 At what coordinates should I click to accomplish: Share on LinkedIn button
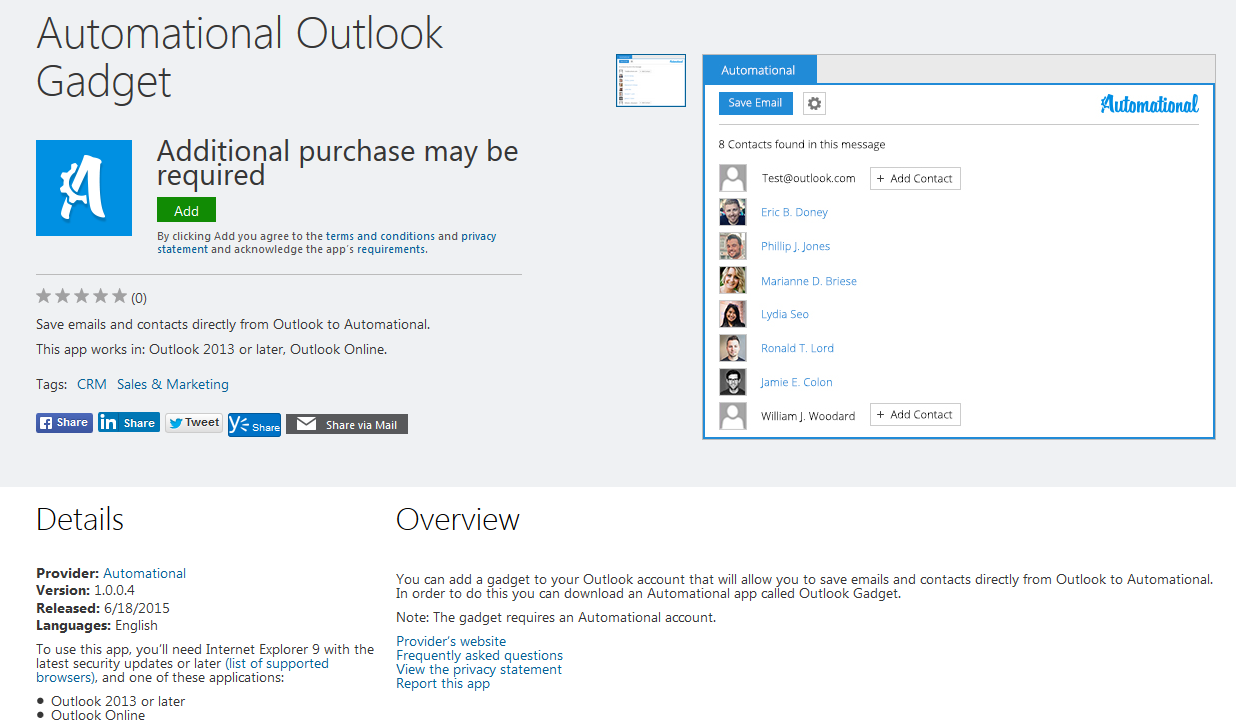point(129,423)
